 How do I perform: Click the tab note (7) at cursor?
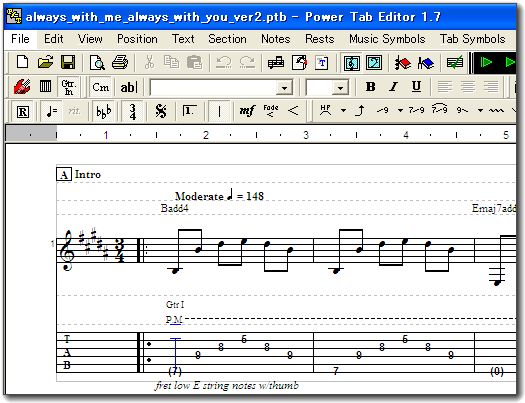point(175,371)
